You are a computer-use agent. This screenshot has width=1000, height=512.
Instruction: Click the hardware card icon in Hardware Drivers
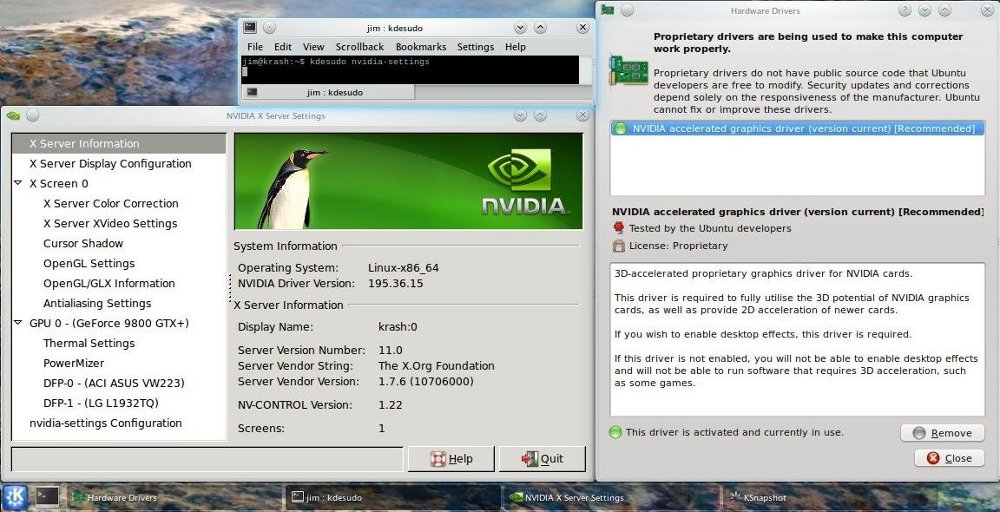(630, 74)
